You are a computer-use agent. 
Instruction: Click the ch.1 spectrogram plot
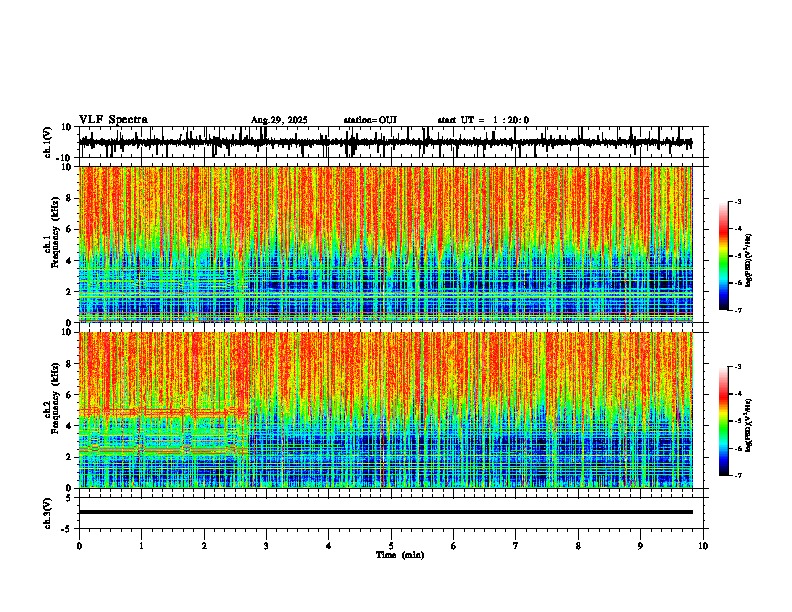(x=385, y=244)
